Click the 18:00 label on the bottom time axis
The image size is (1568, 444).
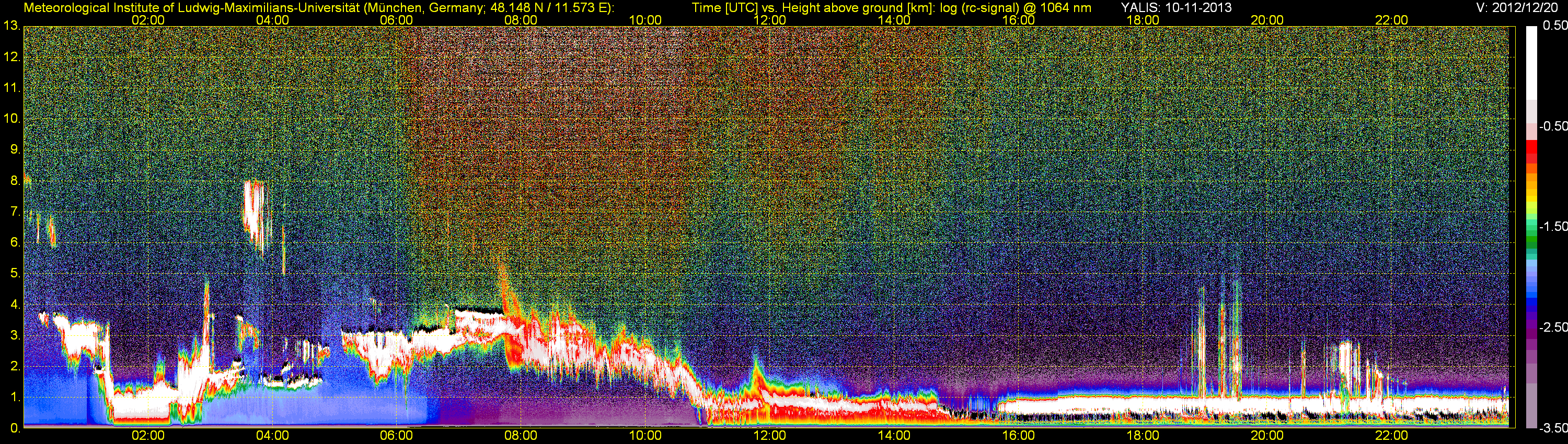click(x=1143, y=436)
